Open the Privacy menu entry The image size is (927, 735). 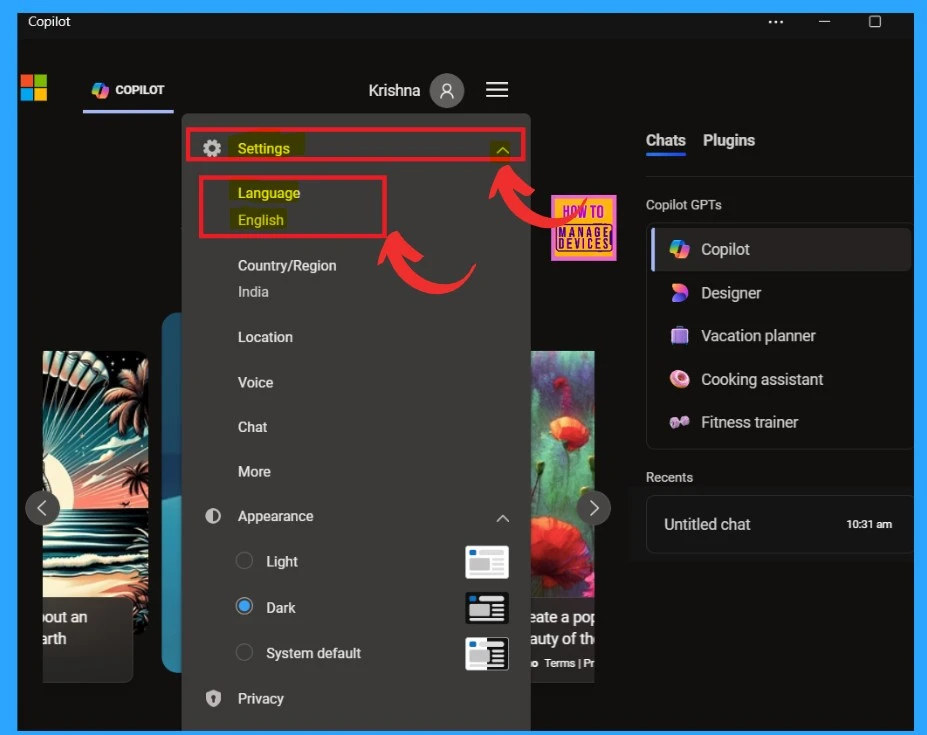click(x=261, y=698)
